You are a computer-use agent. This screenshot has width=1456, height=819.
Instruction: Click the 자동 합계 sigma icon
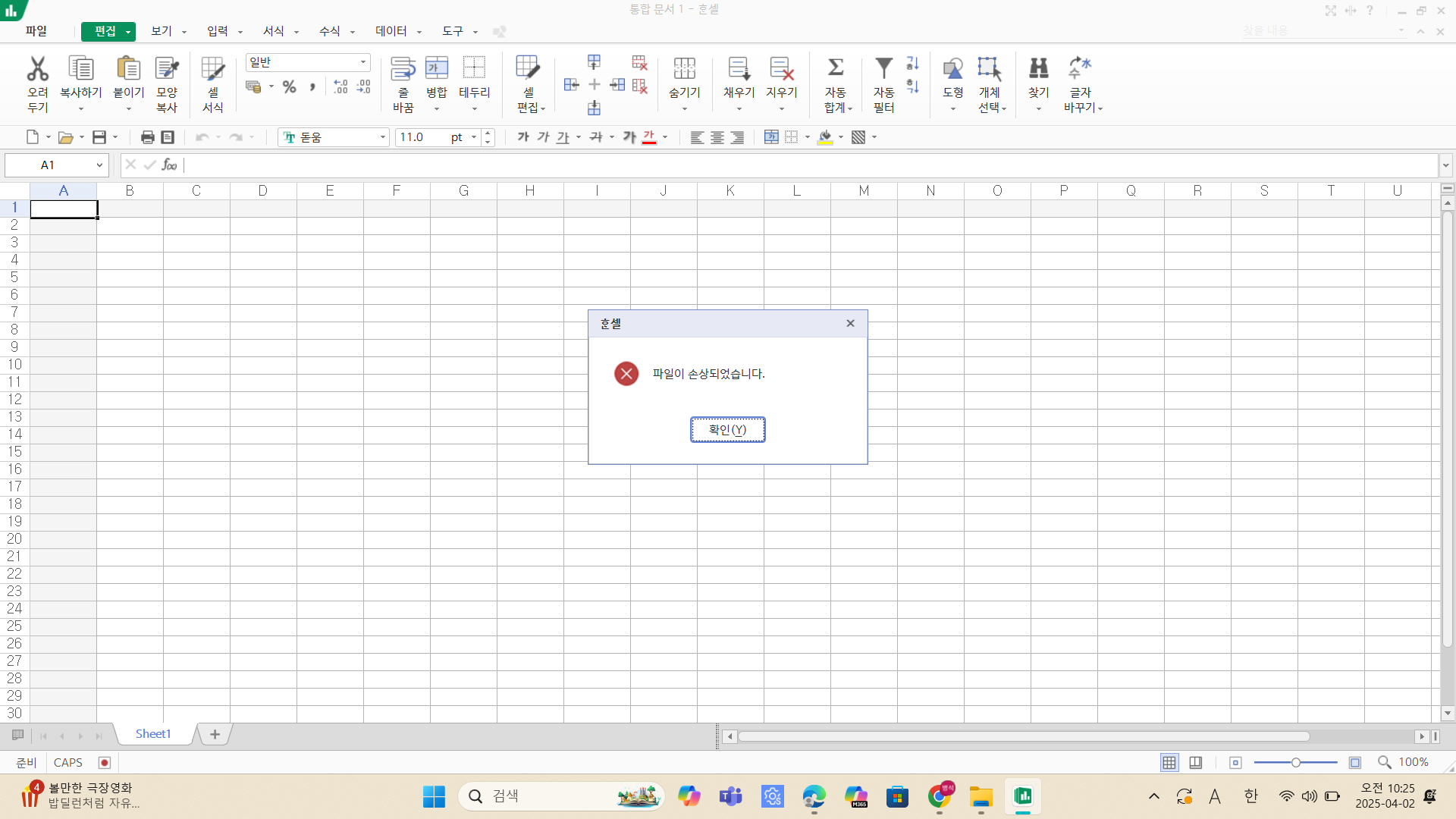coord(836,68)
